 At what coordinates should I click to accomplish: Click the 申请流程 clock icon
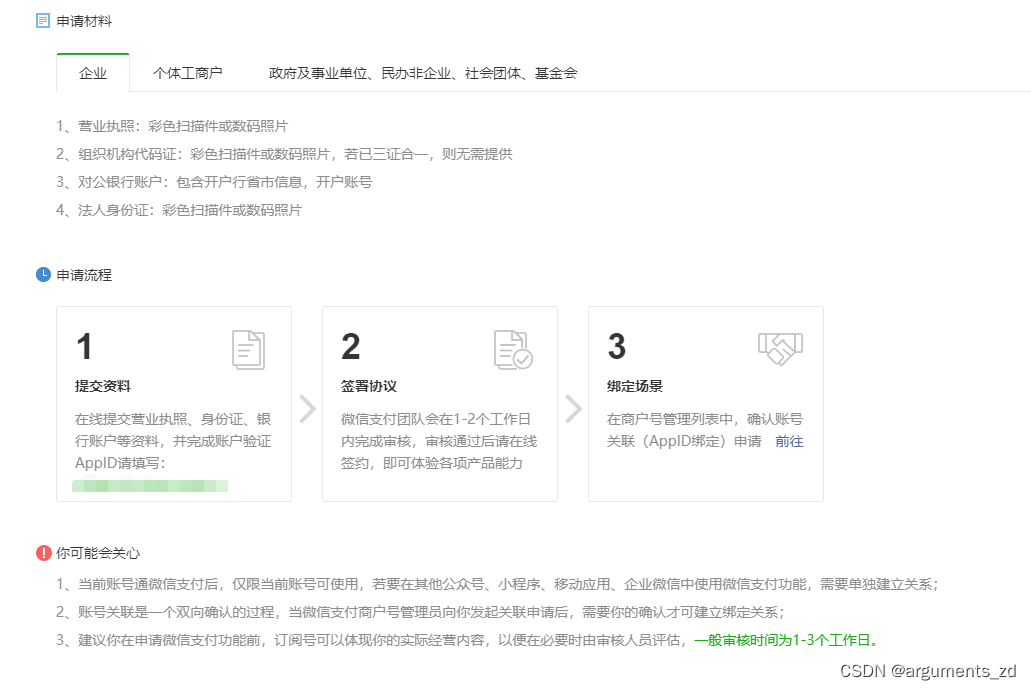tap(43, 275)
